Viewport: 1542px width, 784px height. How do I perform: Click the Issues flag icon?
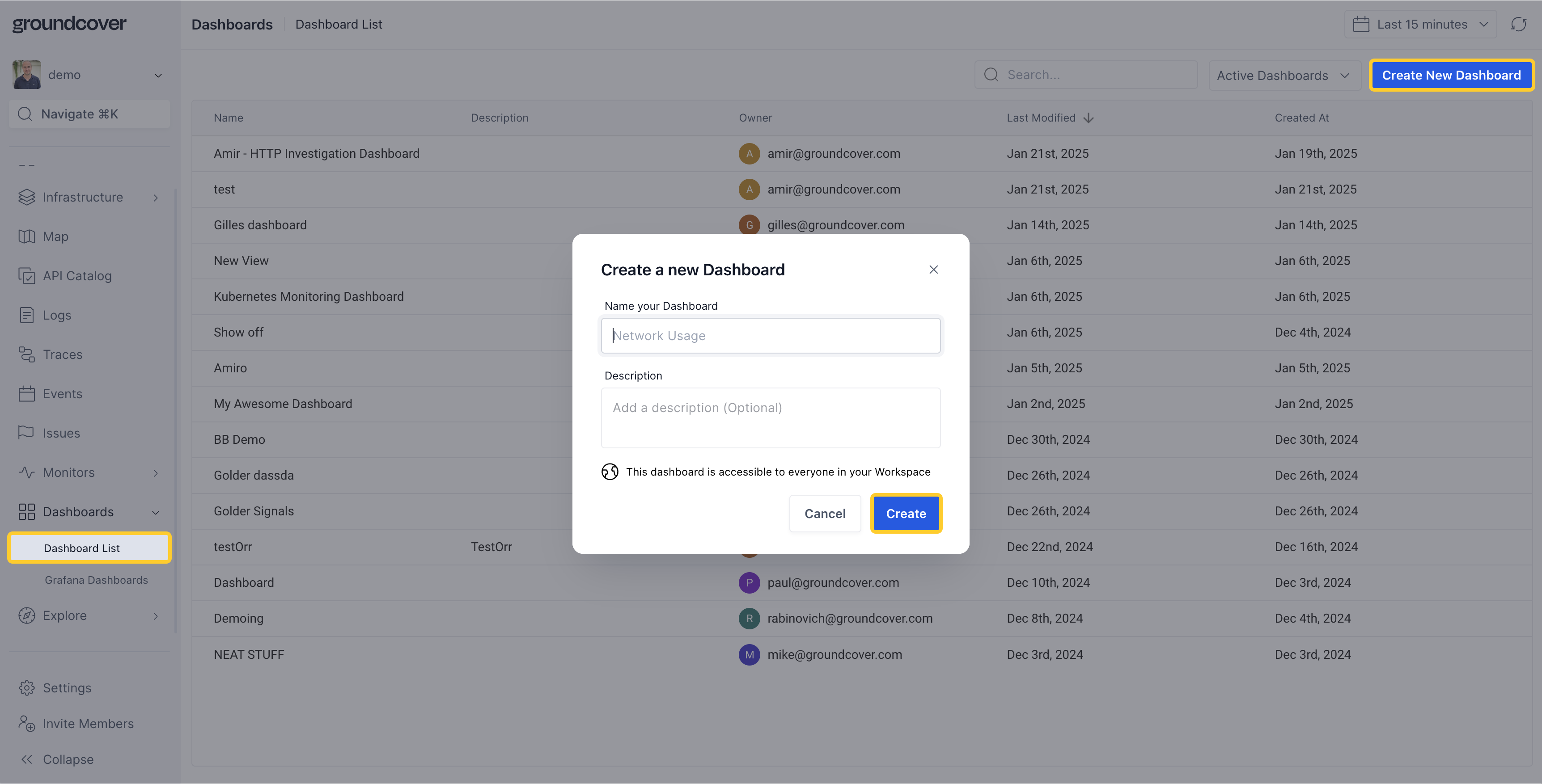(x=26, y=433)
